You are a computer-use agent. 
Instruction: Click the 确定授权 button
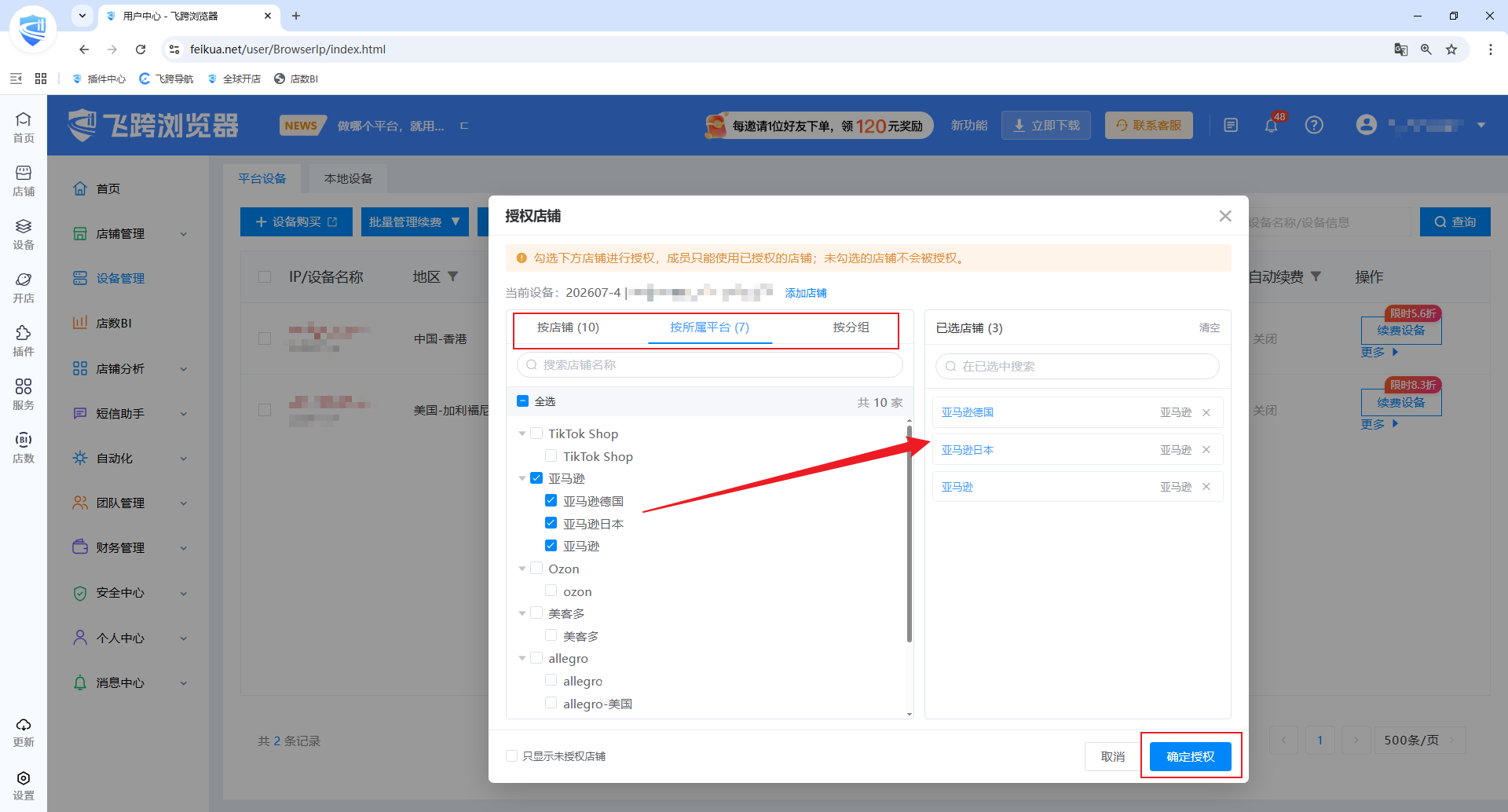(1191, 756)
